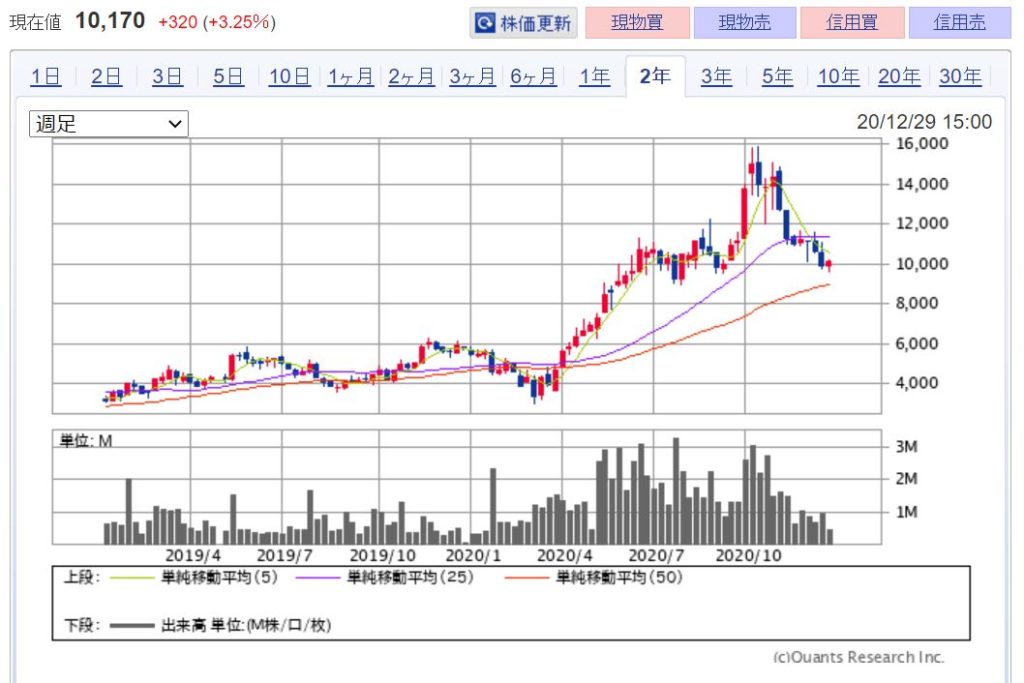Image resolution: width=1024 pixels, height=683 pixels.
Task: Select the 5年 period tab
Action: [x=777, y=77]
